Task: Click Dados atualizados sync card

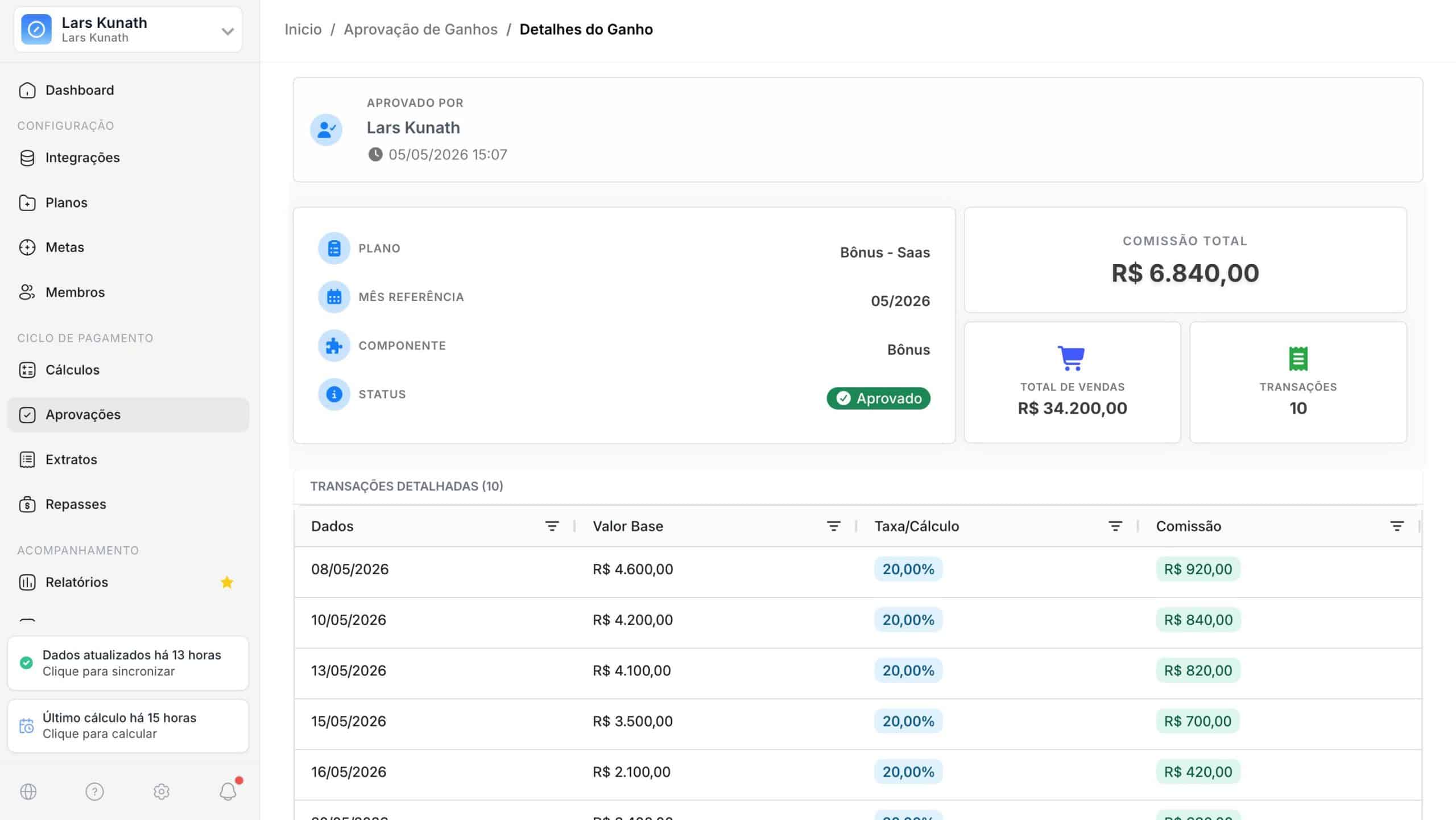Action: 128,663
